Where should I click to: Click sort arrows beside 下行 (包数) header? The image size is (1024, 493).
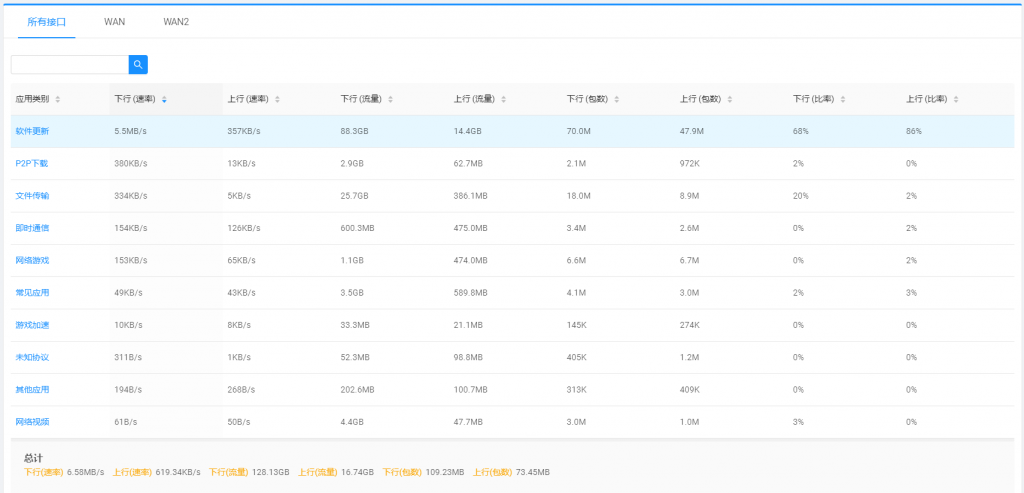coord(617,99)
